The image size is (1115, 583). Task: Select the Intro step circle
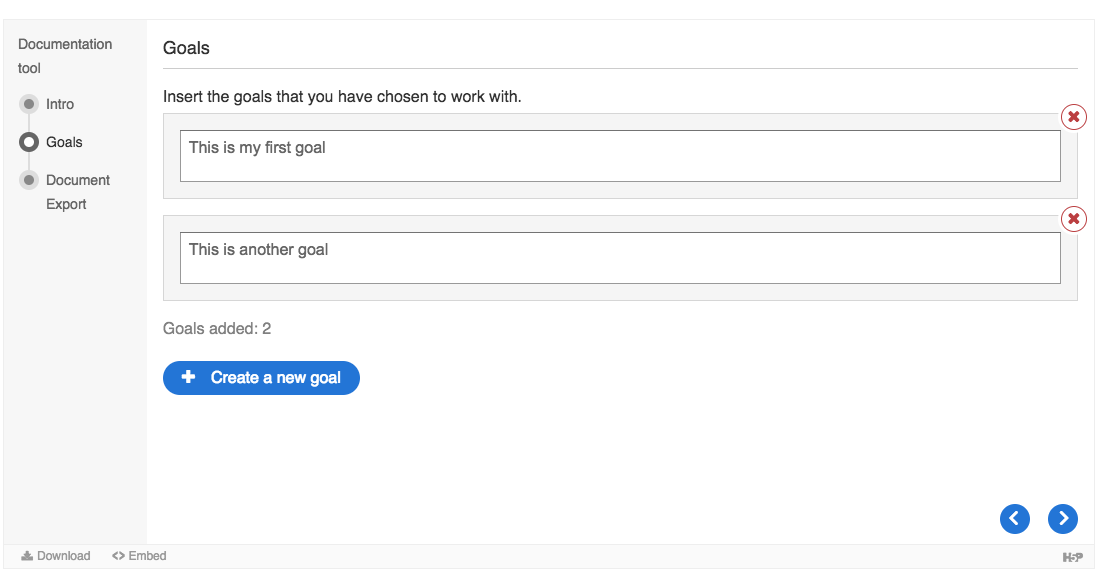28,104
